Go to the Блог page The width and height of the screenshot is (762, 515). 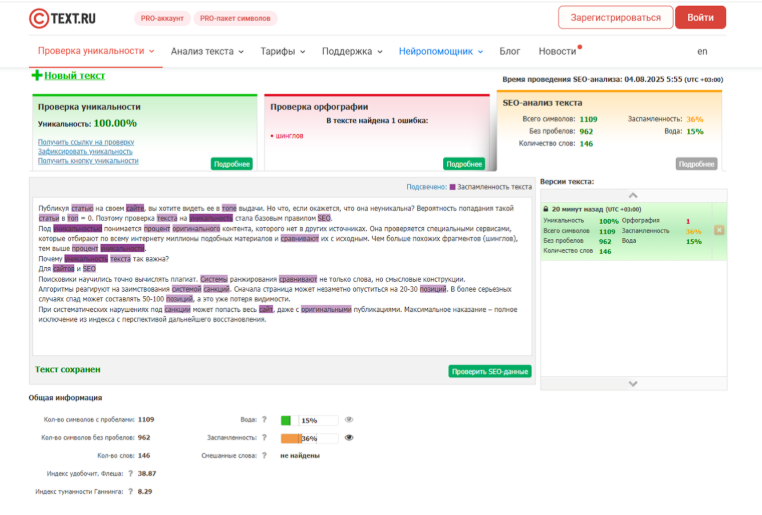click(x=510, y=51)
